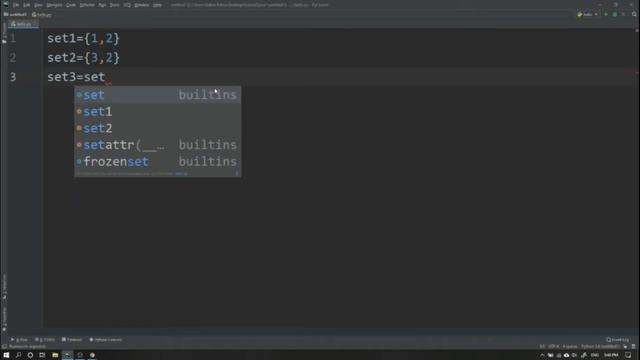Screen dimensions: 640x360
Task: Click the green Run button
Action: click(606, 14)
